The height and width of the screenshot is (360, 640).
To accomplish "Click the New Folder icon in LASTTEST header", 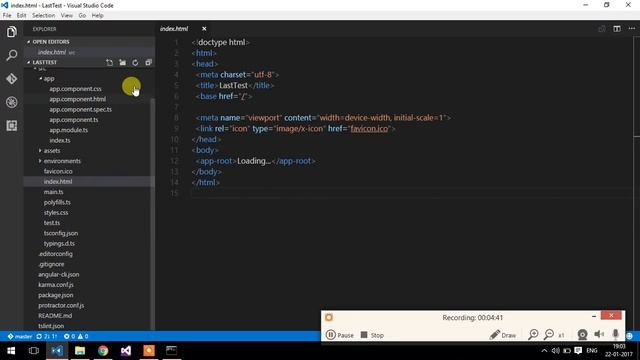I will point(122,62).
